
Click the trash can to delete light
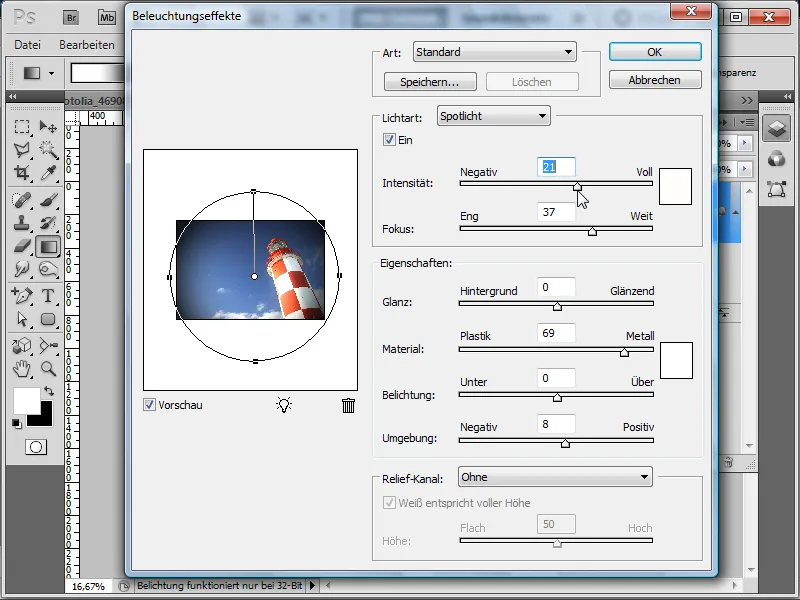click(x=348, y=405)
